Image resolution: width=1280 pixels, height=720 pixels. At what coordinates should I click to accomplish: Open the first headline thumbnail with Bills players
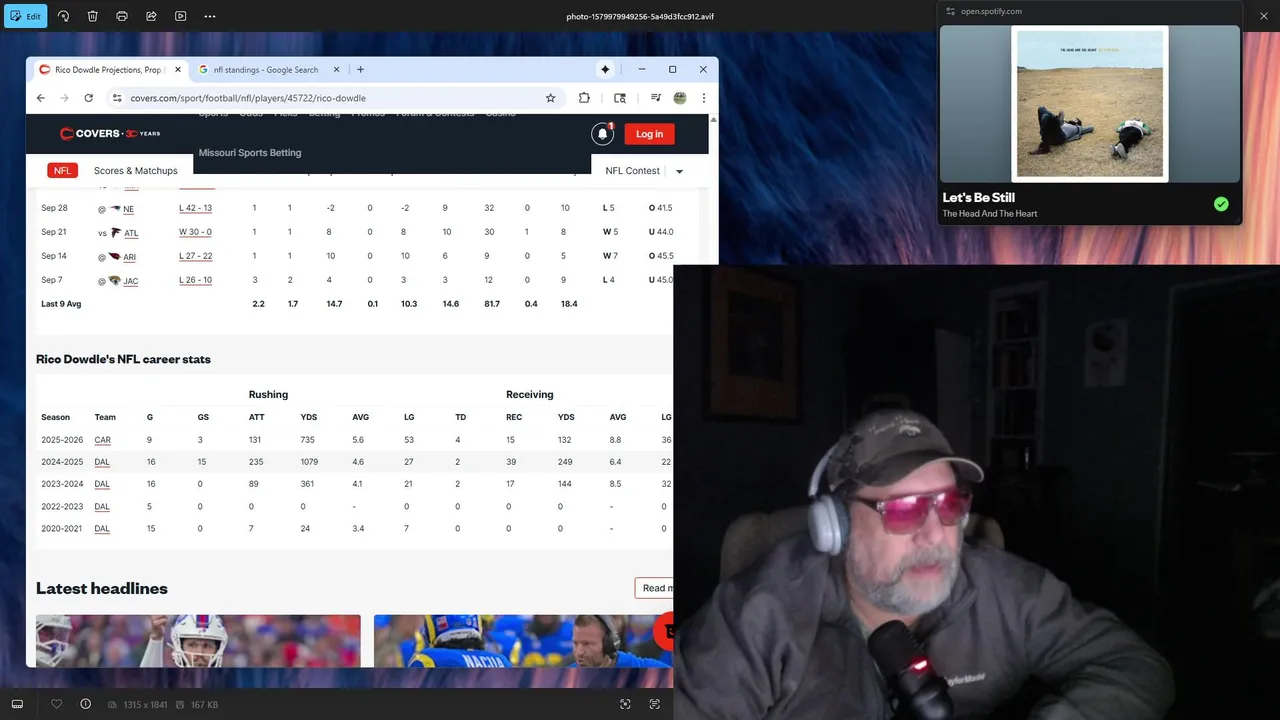point(198,641)
